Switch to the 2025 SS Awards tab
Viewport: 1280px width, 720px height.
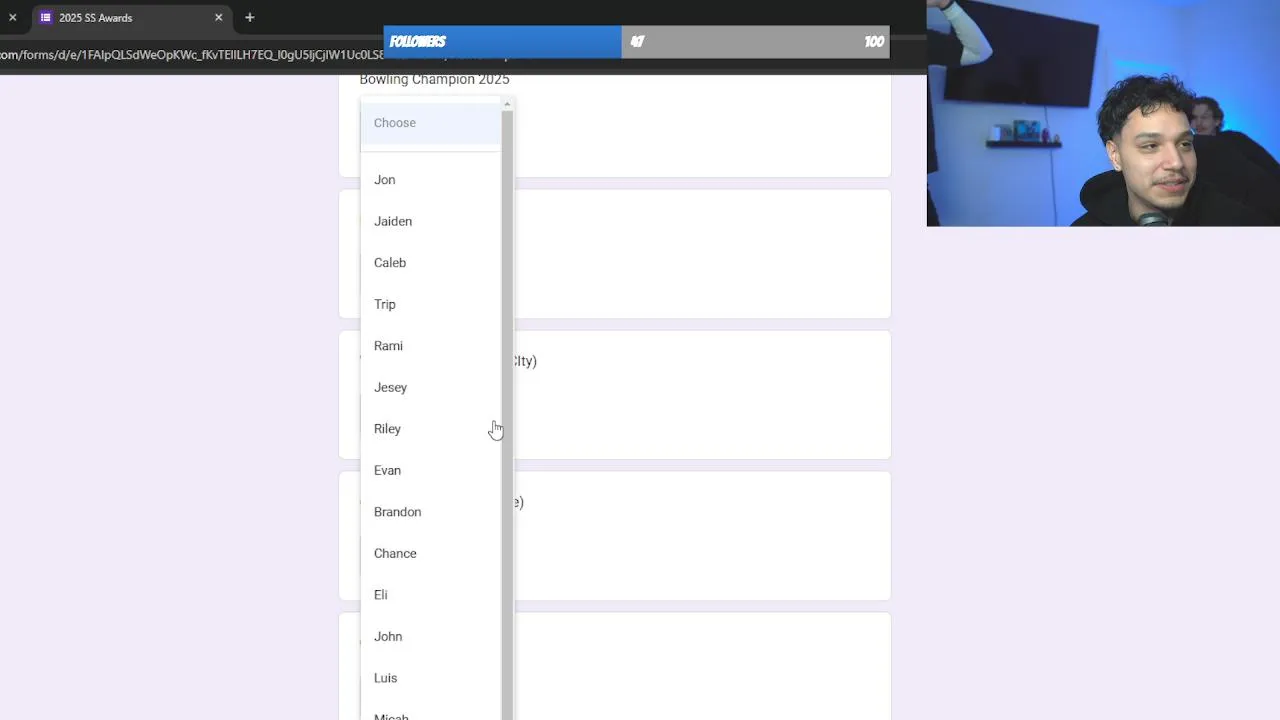point(130,17)
